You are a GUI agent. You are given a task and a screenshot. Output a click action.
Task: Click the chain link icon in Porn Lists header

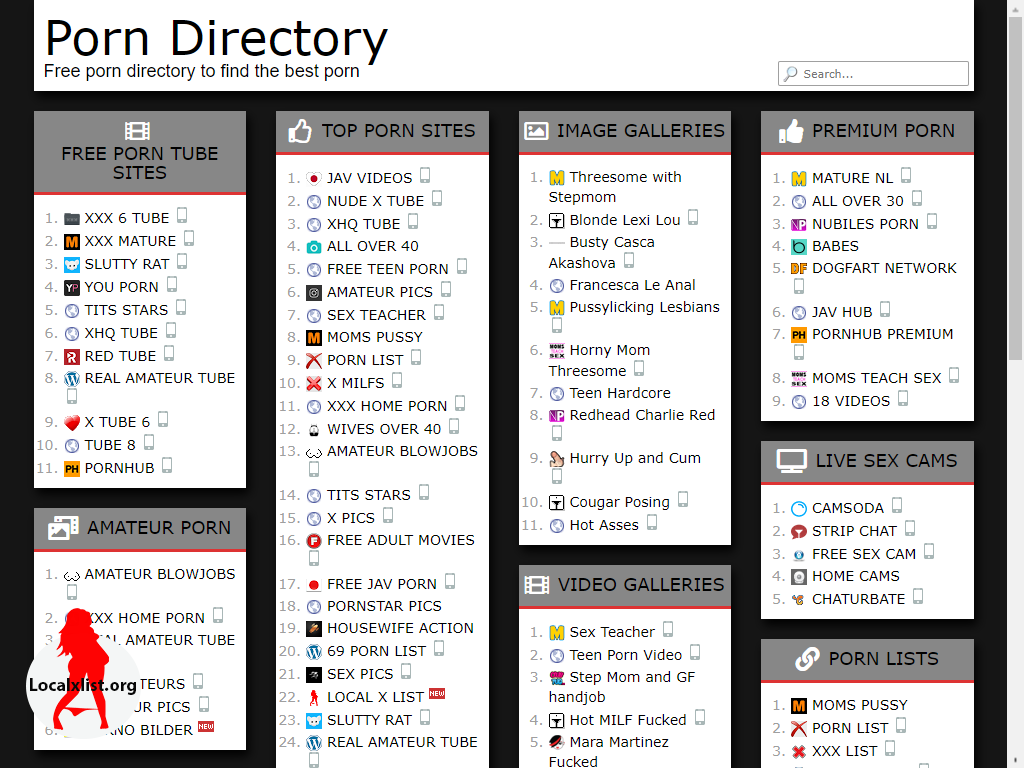(x=807, y=659)
